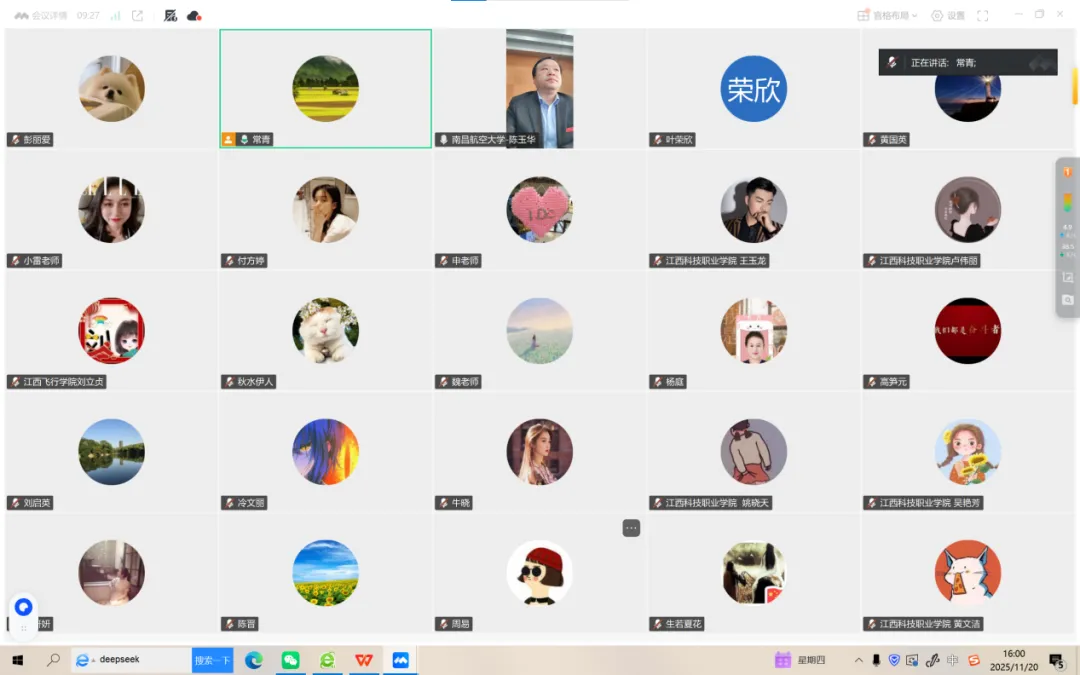This screenshot has width=1080, height=675.
Task: Open WeChat from the taskbar
Action: 291,661
